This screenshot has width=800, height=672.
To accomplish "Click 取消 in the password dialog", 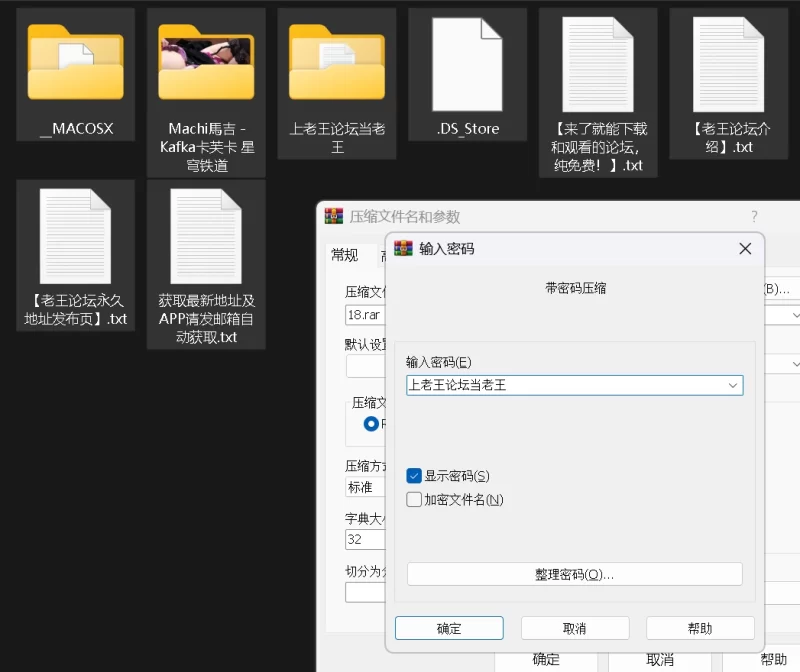I will (575, 628).
